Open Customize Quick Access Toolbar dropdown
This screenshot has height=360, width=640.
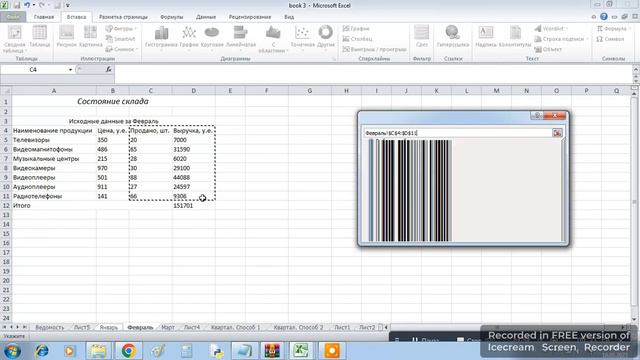tap(68, 5)
